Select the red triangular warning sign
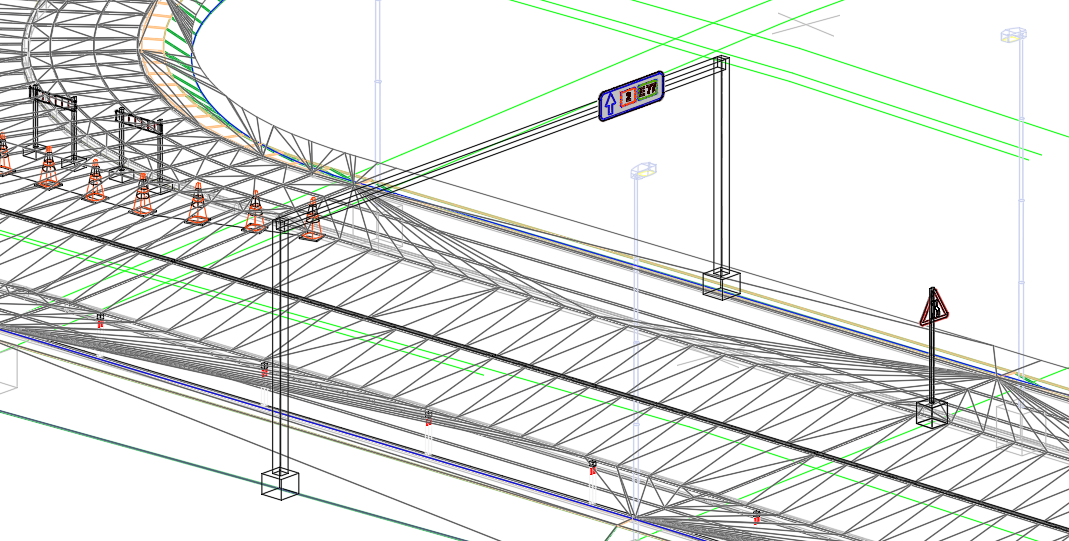This screenshot has height=541, width=1069. pyautogui.click(x=934, y=308)
